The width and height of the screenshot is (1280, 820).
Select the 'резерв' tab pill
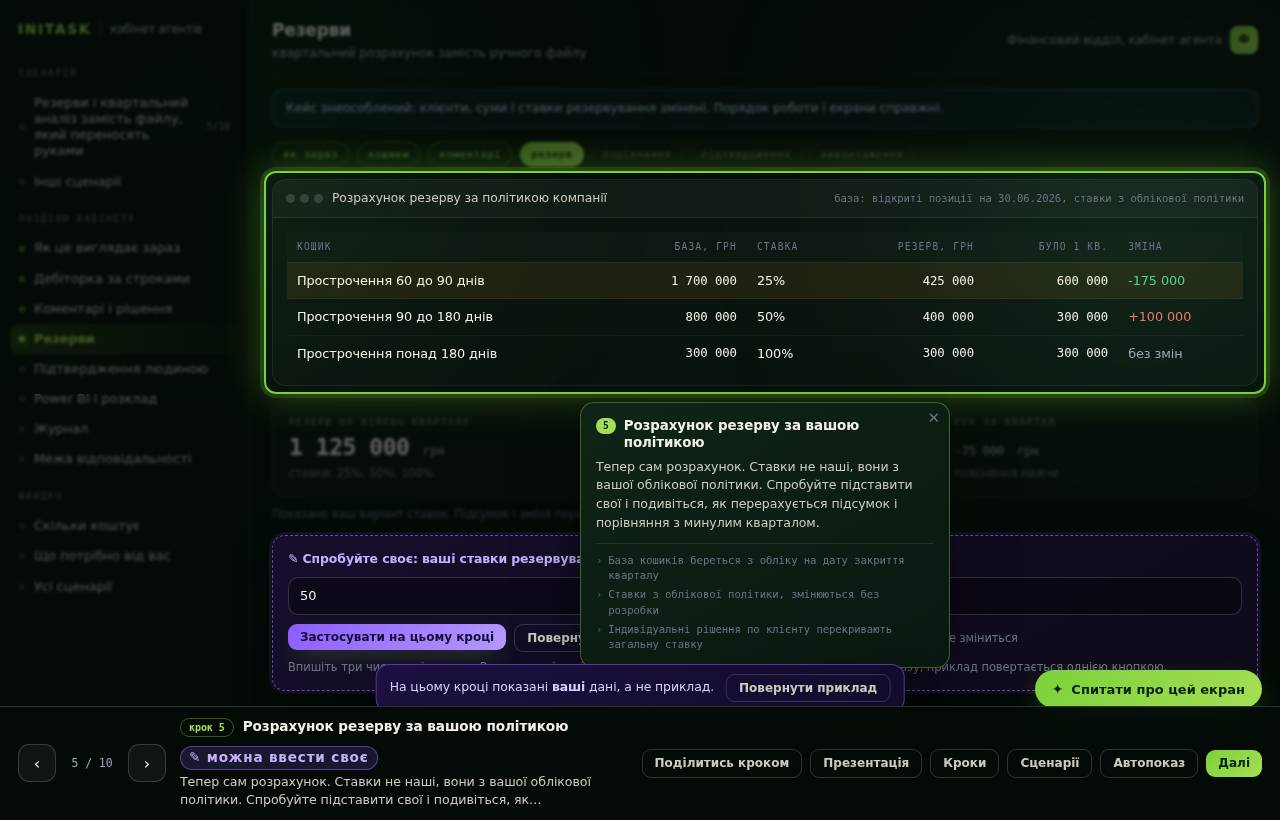[x=551, y=154]
